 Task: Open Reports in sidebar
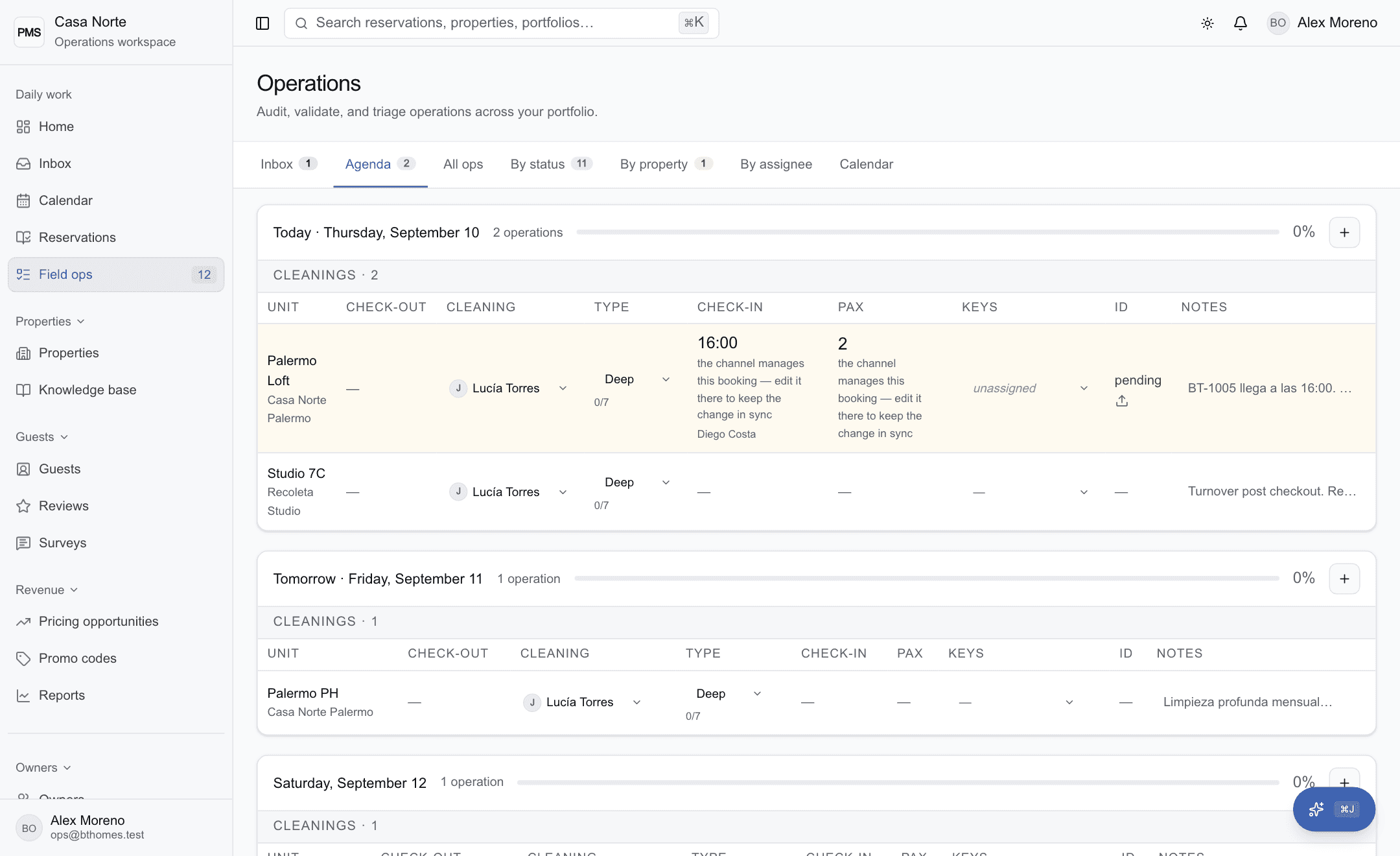(x=116, y=695)
